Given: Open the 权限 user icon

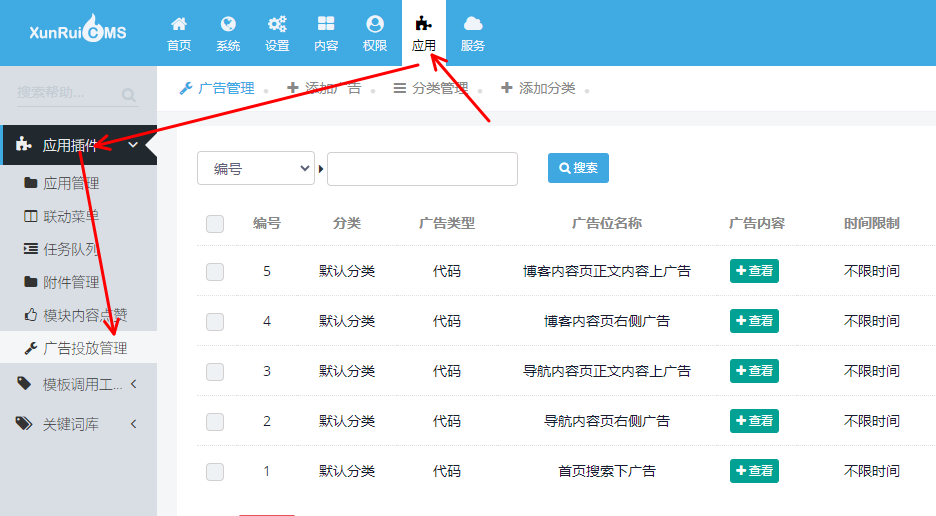Looking at the screenshot, I should pos(375,24).
